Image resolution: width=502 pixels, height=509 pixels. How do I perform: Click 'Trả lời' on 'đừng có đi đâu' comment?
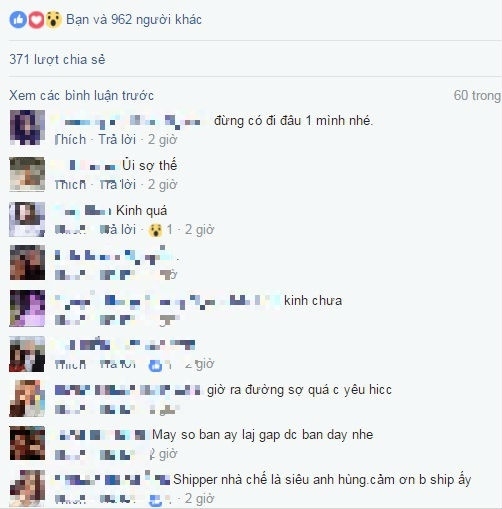[x=117, y=140]
